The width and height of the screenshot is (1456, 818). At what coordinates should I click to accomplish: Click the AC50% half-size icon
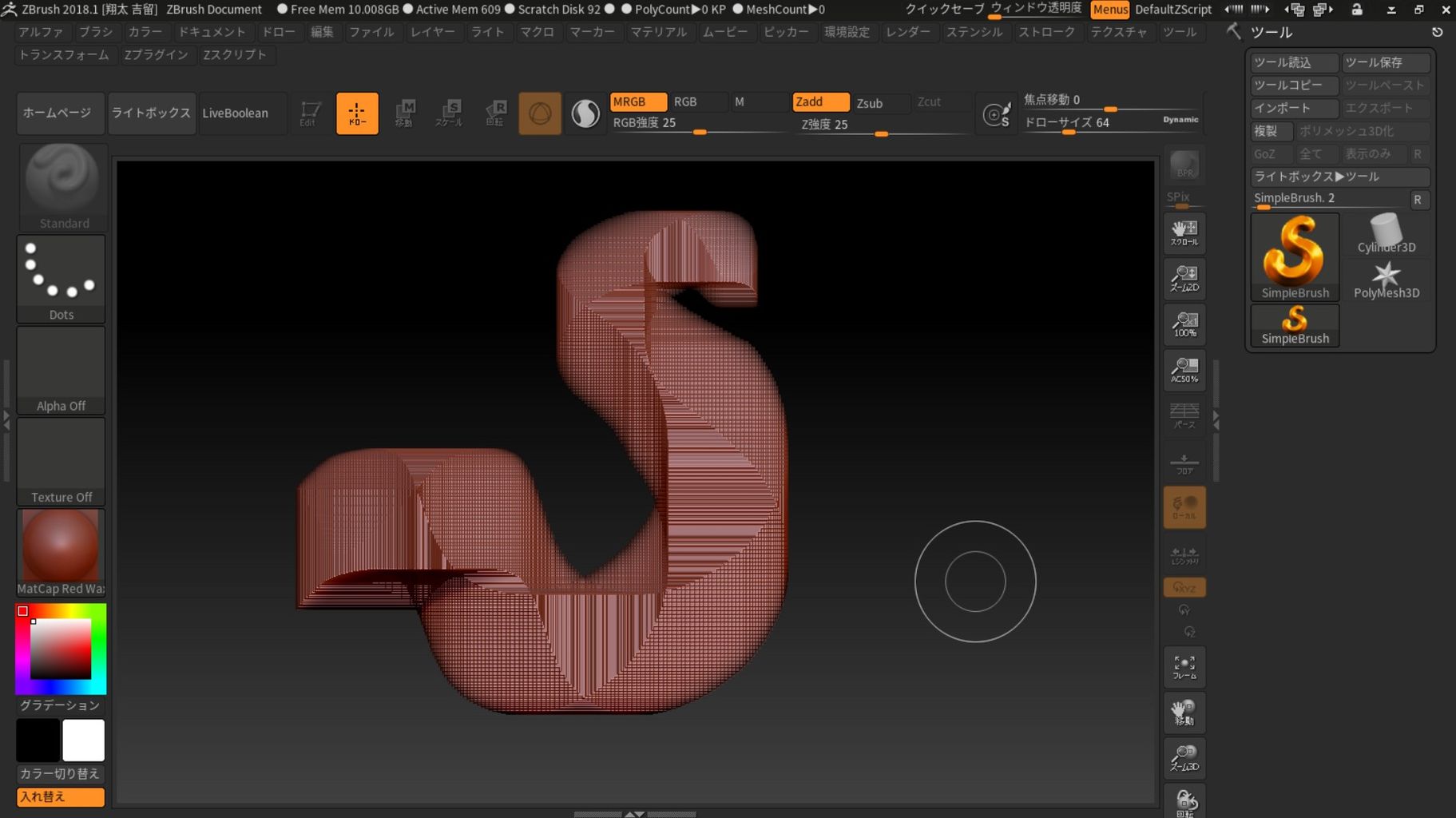(1184, 370)
